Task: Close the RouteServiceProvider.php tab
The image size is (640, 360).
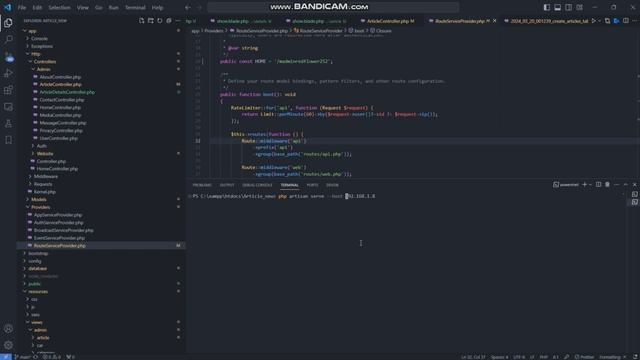Action: [495, 21]
